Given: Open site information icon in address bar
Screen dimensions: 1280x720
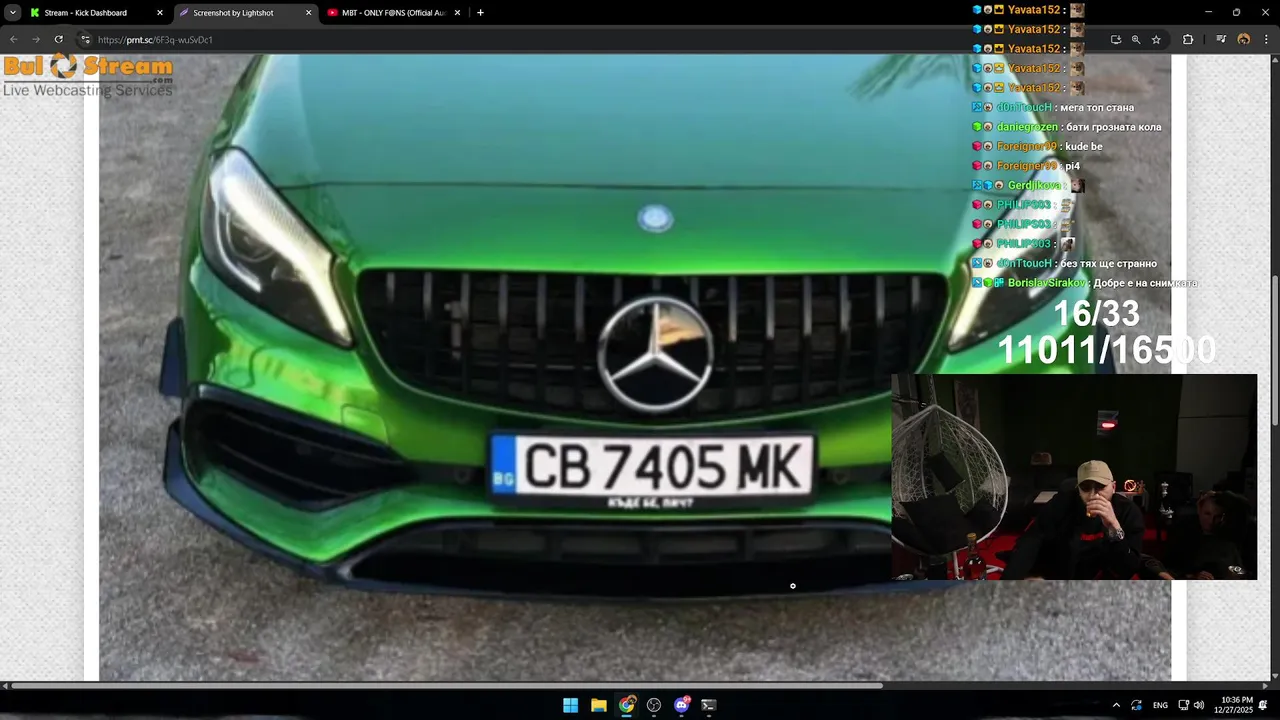Looking at the screenshot, I should click(x=85, y=40).
